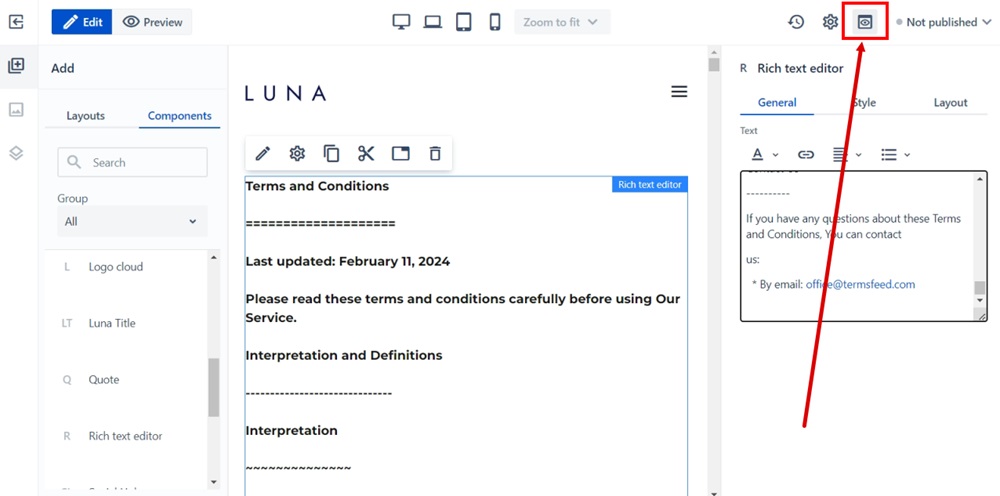Image resolution: width=1000 pixels, height=496 pixels.
Task: Expand the Not published status menu
Action: tap(944, 22)
